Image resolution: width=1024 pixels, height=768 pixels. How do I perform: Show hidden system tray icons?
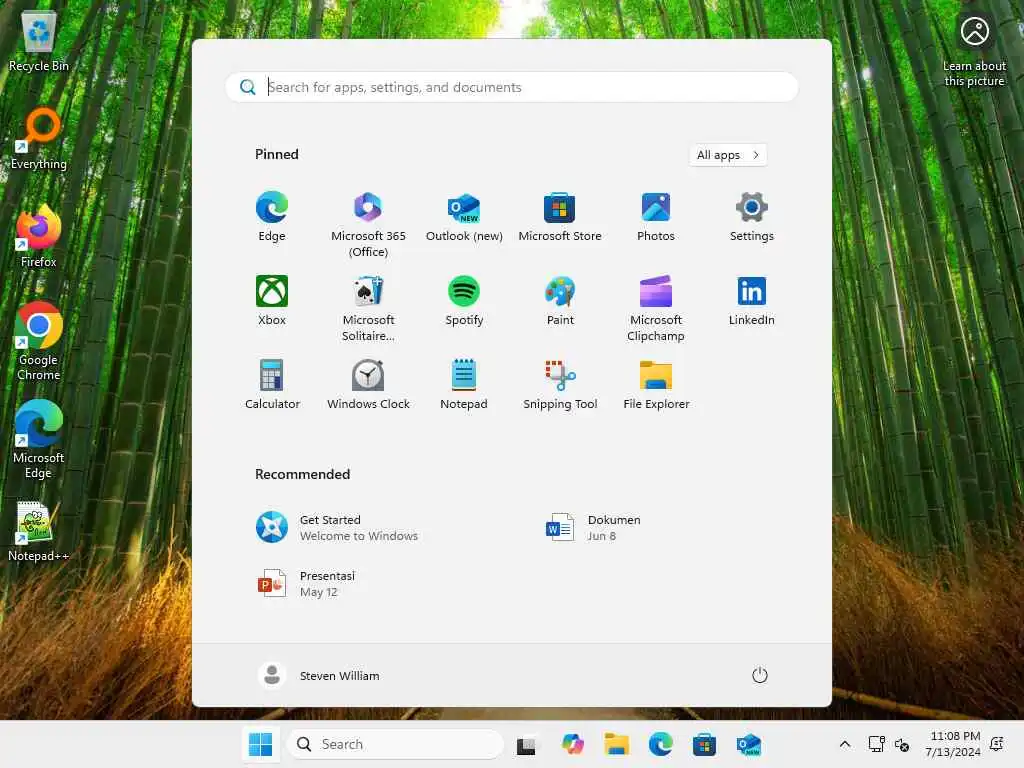click(x=844, y=744)
